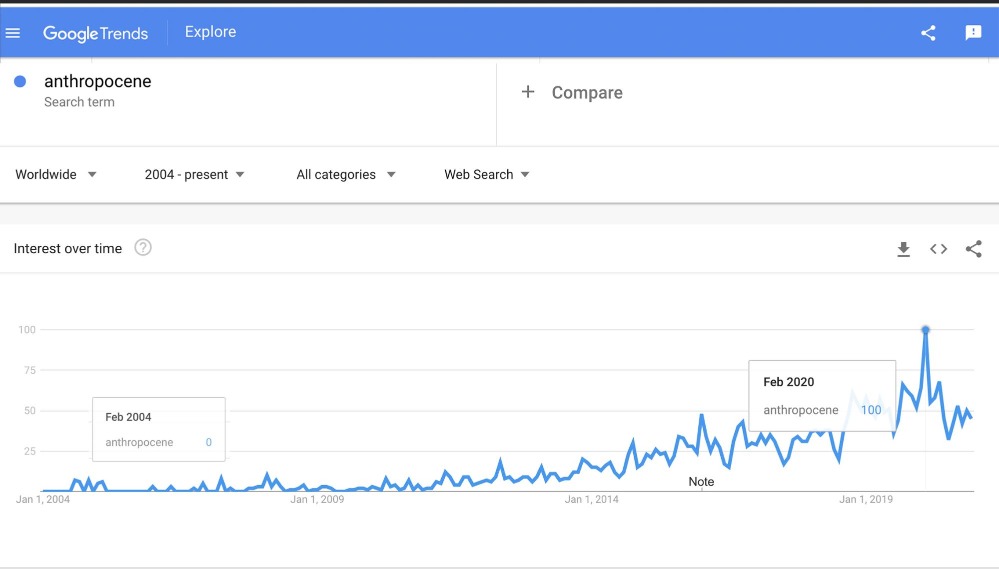Image resolution: width=999 pixels, height=569 pixels.
Task: Open the Web Search type dropdown
Action: (x=487, y=174)
